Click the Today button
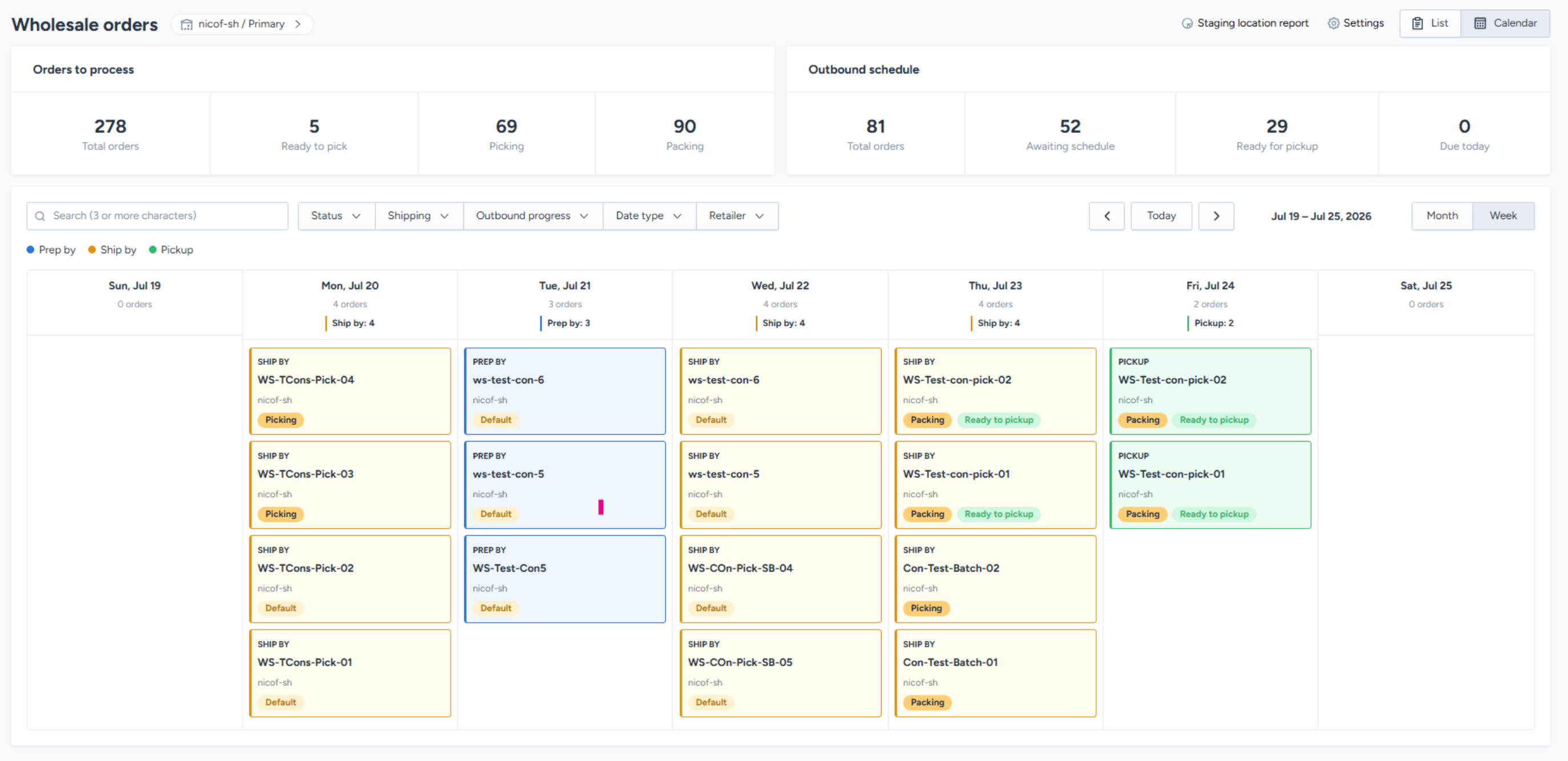The image size is (1568, 761). point(1161,216)
